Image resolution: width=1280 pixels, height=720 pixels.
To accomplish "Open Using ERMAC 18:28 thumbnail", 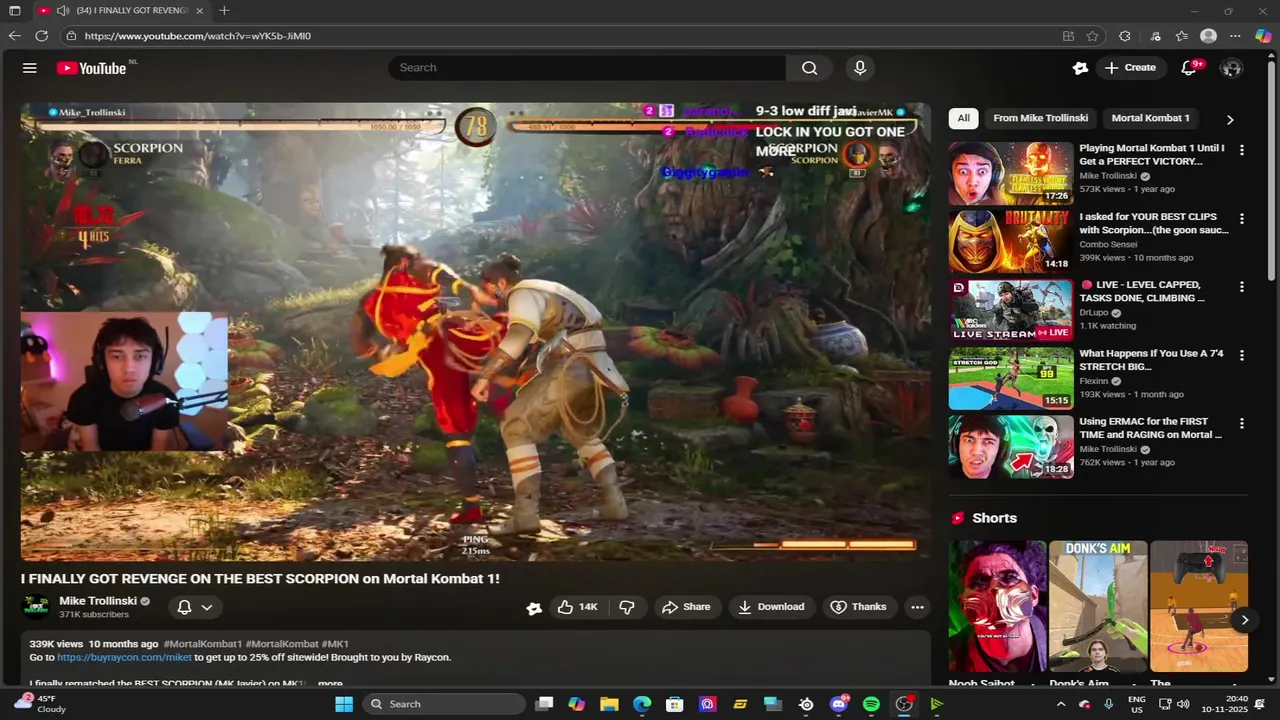I will click(1011, 446).
